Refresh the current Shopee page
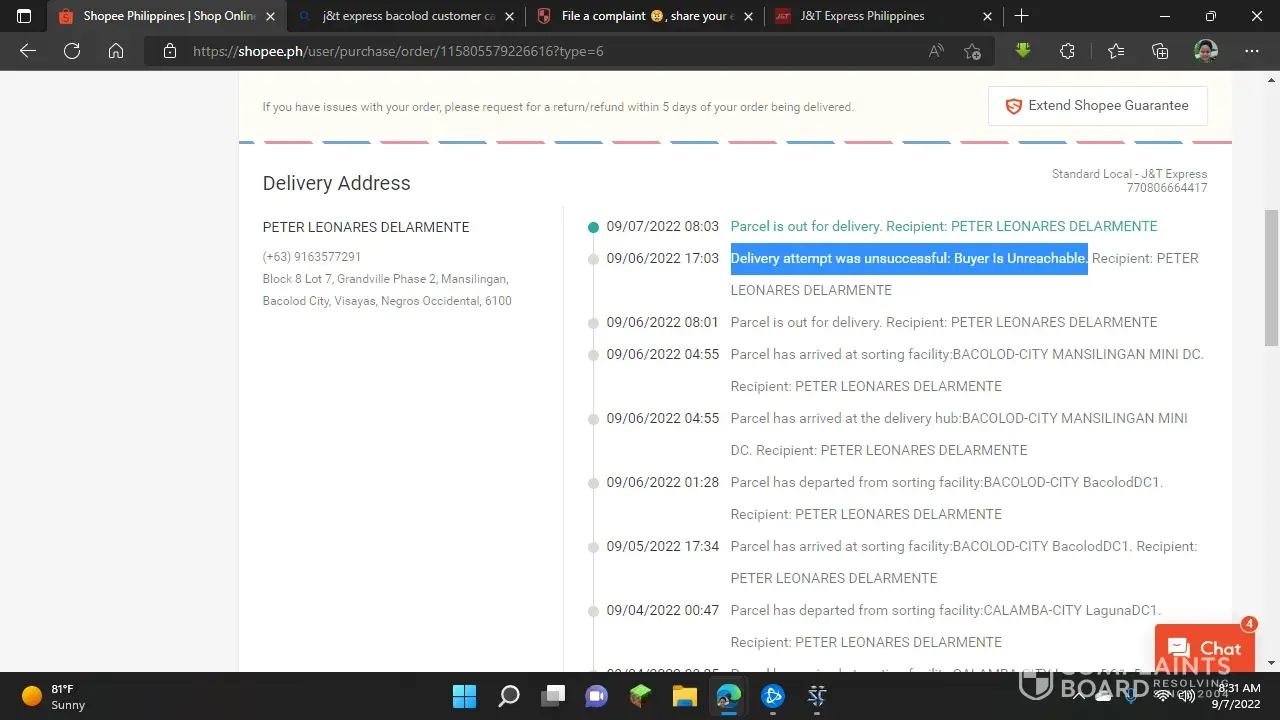 72,51
